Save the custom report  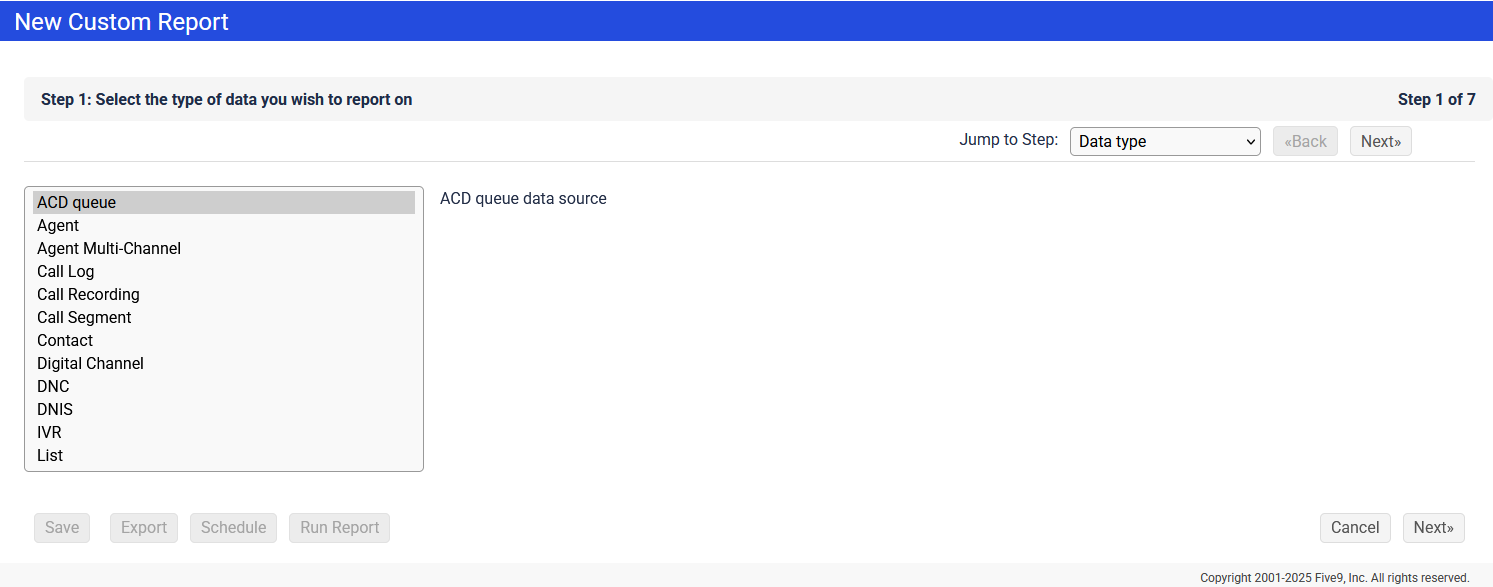[x=61, y=528]
